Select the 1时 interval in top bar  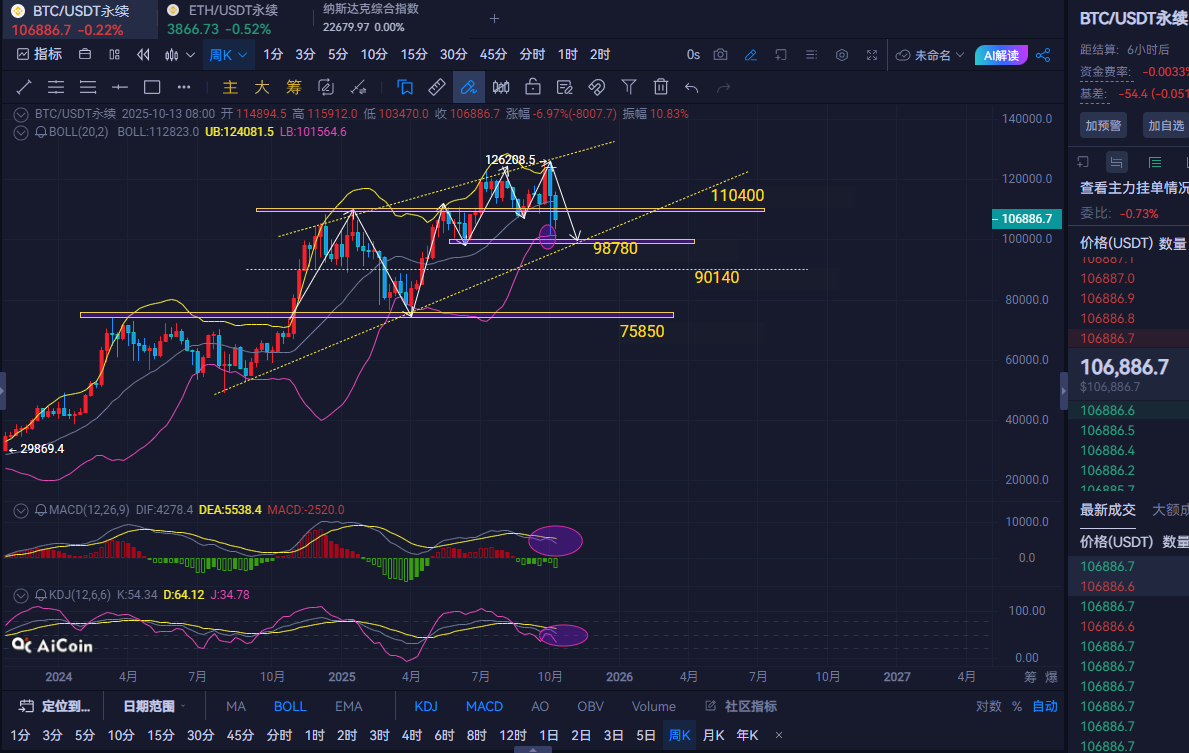(567, 55)
